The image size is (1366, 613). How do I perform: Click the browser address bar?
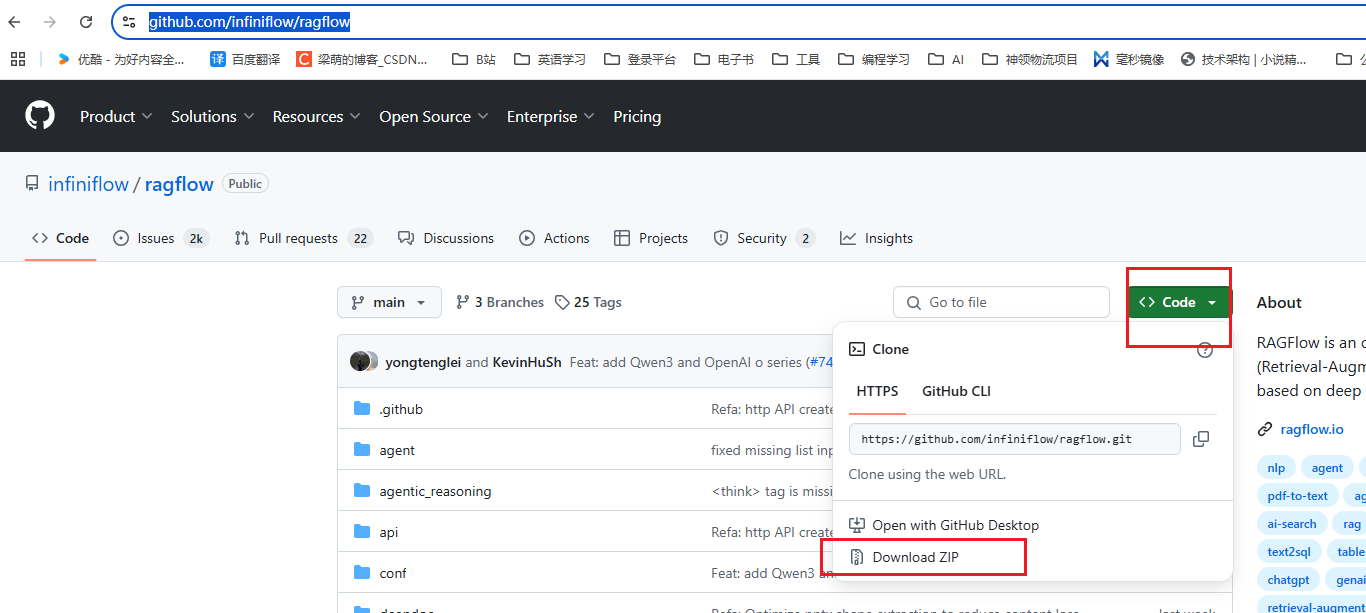[740, 21]
